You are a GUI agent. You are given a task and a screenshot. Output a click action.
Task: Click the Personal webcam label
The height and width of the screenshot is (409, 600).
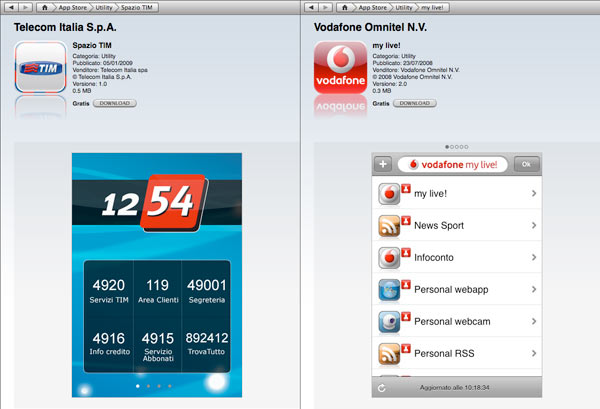pos(452,321)
